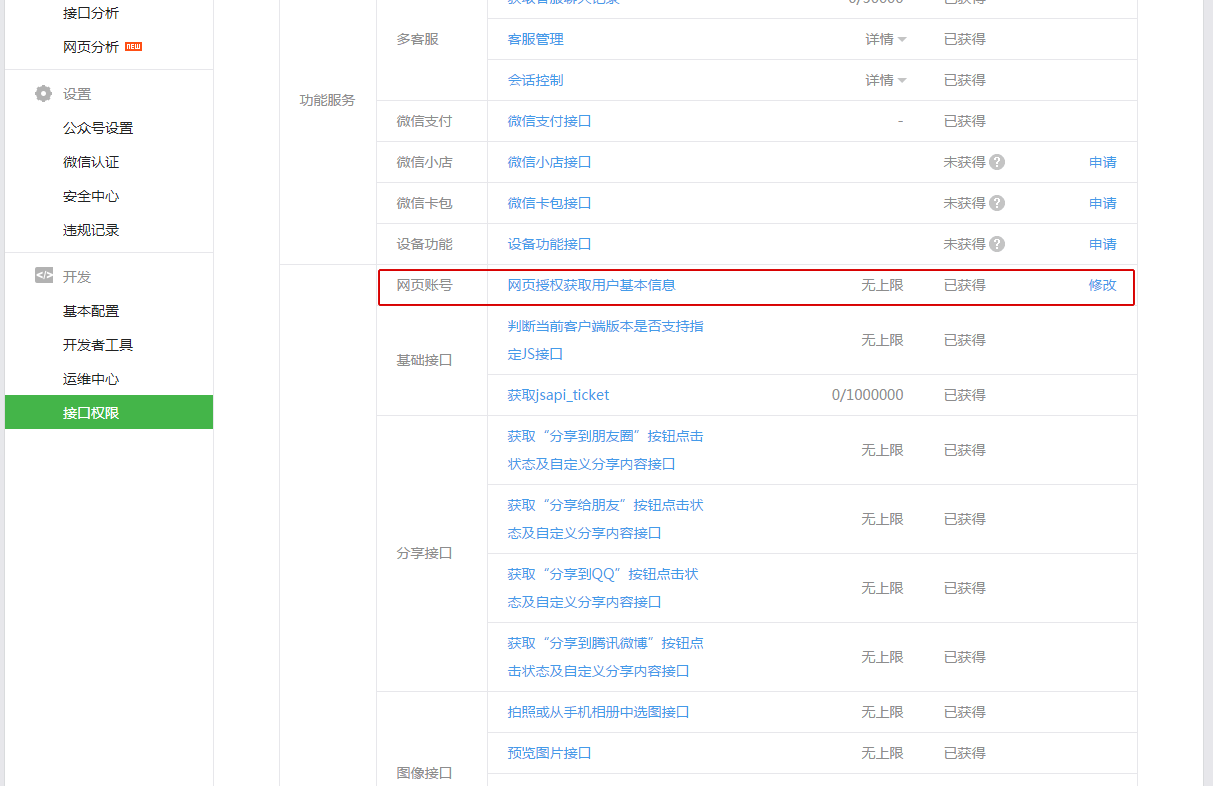Click 修改 for 网页授权获取用户基本信息
1213x786 pixels.
coord(1102,285)
